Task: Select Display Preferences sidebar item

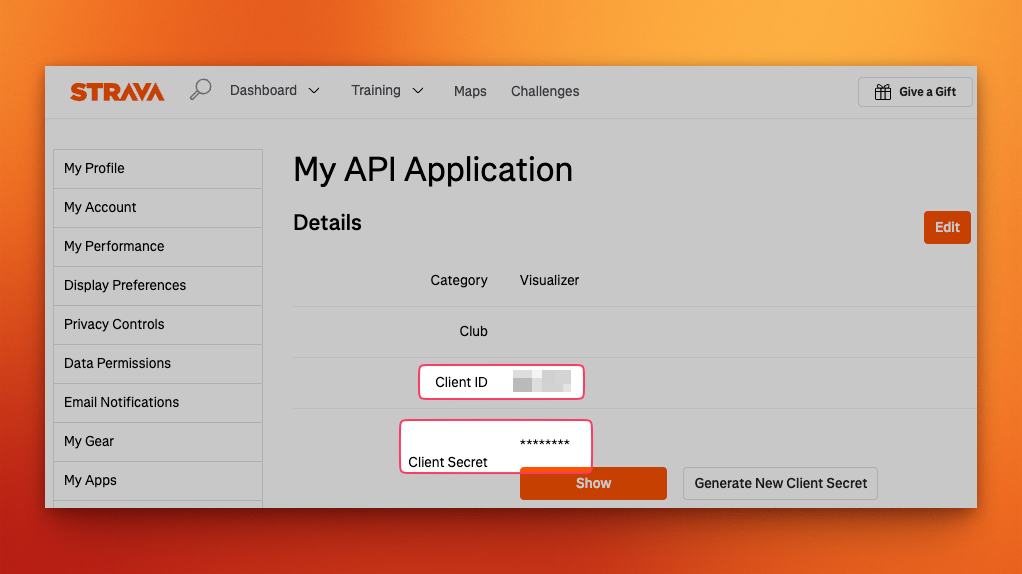Action: click(x=158, y=286)
